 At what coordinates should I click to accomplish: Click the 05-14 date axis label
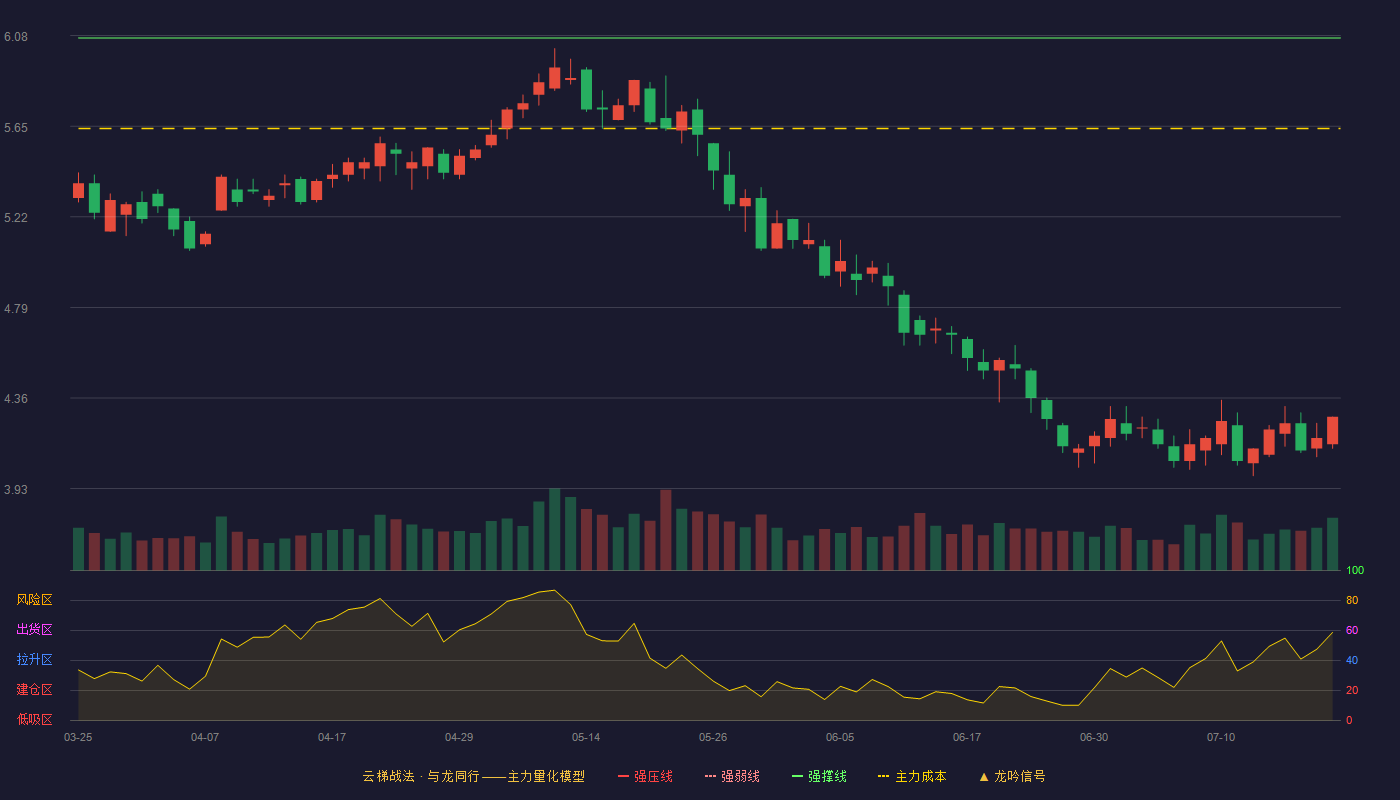click(x=586, y=737)
